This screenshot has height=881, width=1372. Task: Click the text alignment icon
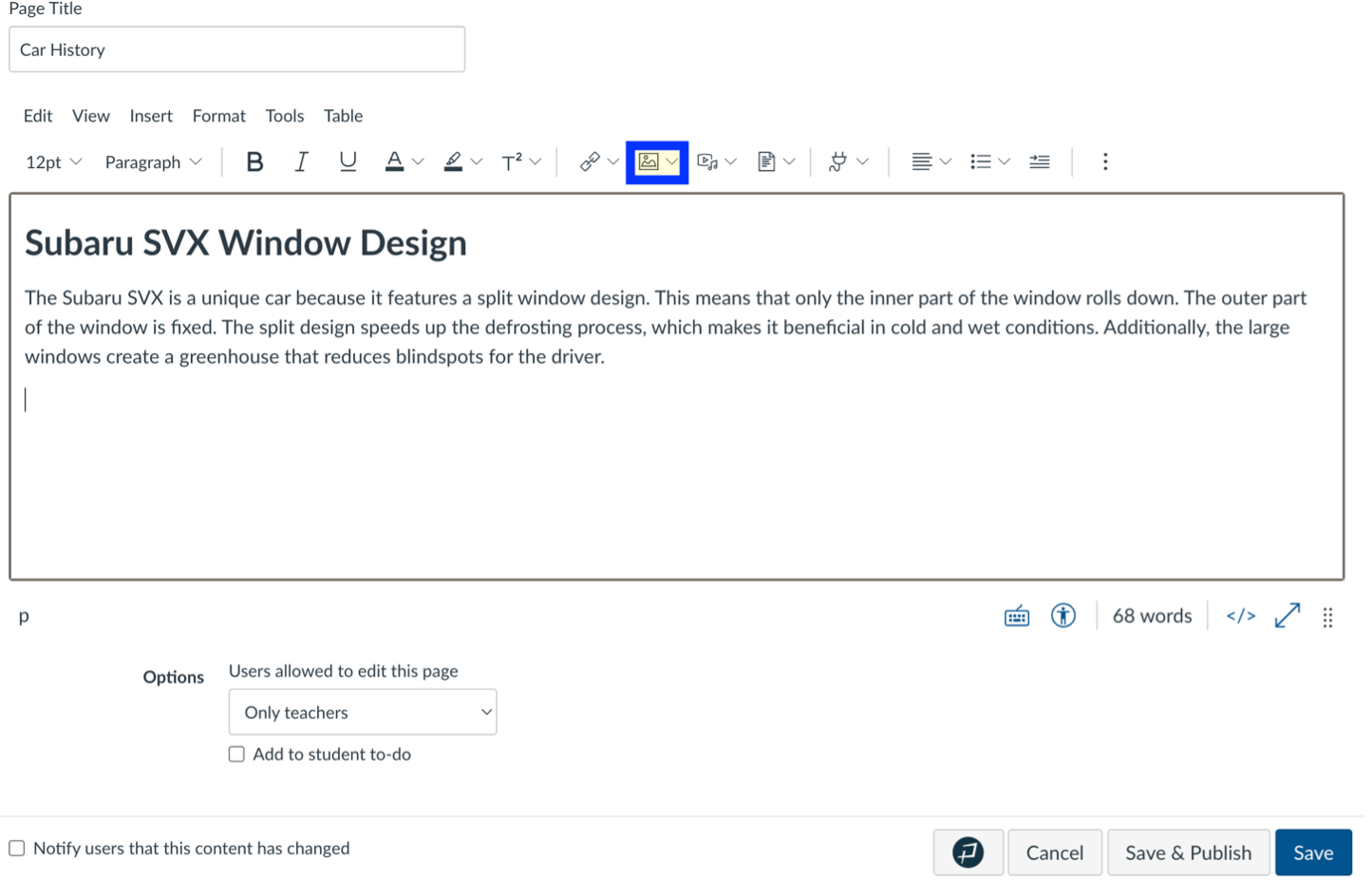click(921, 162)
